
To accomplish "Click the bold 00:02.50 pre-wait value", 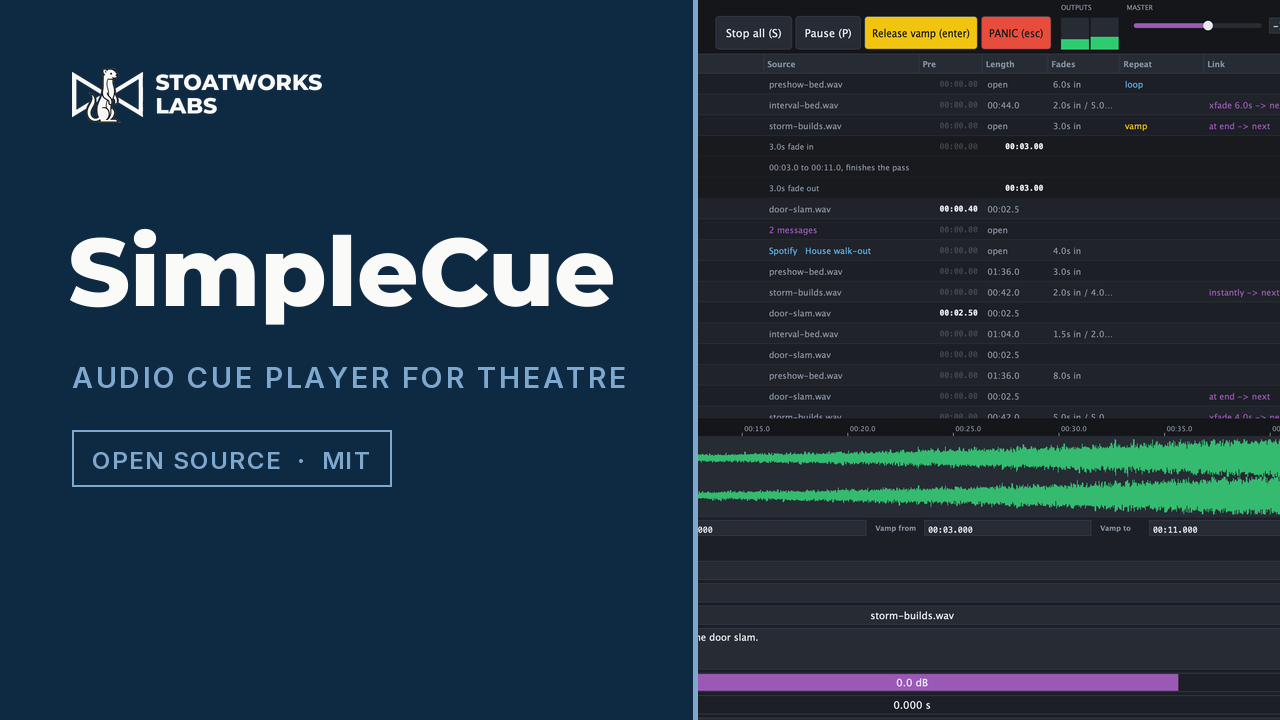I will [x=959, y=313].
